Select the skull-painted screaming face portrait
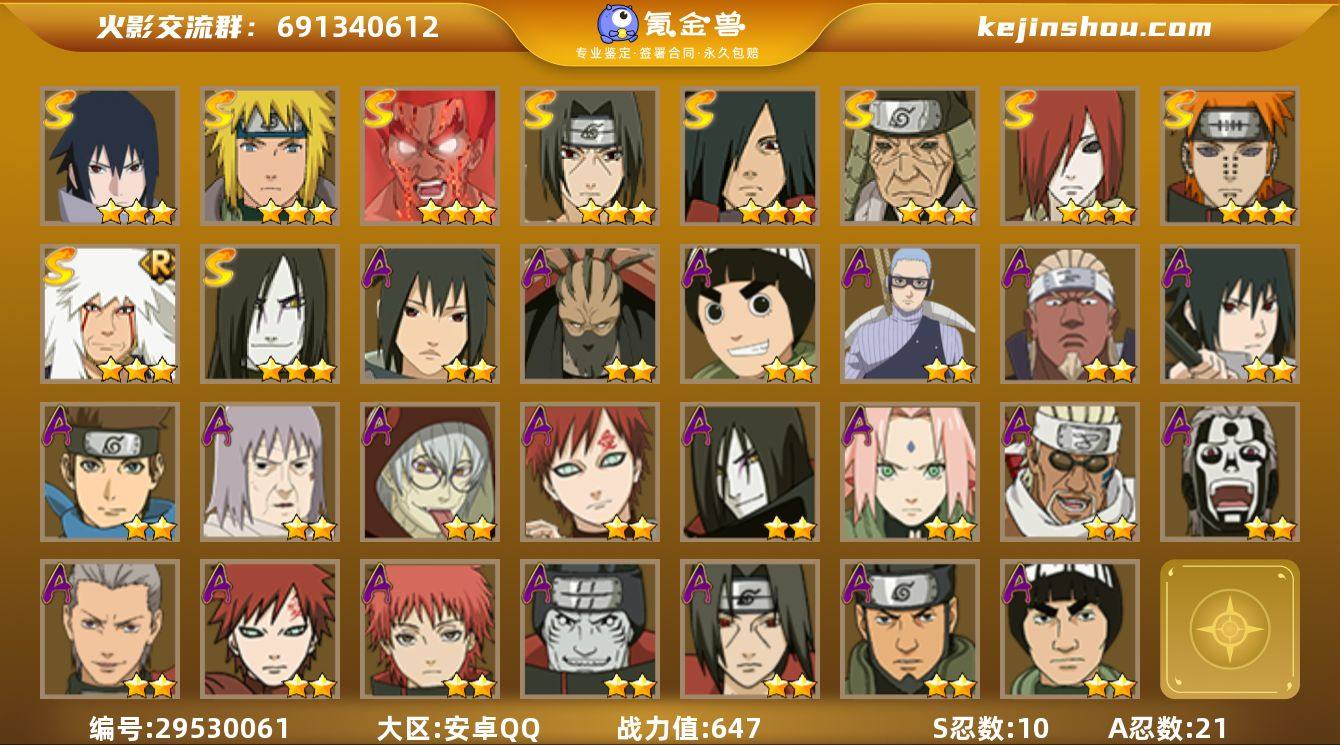Image resolution: width=1340 pixels, height=745 pixels. pyautogui.click(x=1230, y=472)
